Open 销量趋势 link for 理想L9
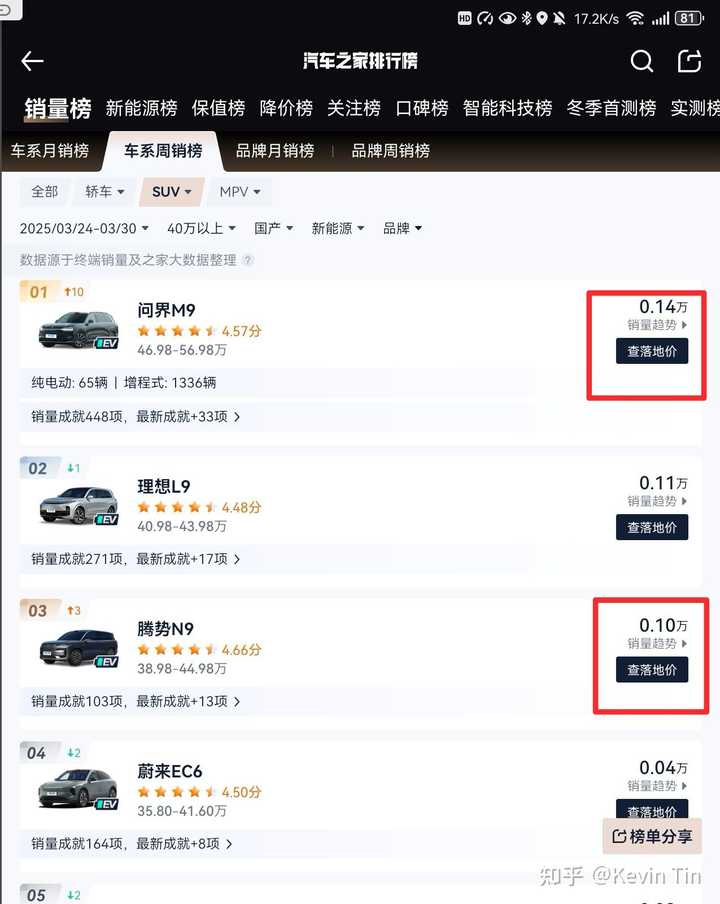The width and height of the screenshot is (720, 904). coord(657,501)
